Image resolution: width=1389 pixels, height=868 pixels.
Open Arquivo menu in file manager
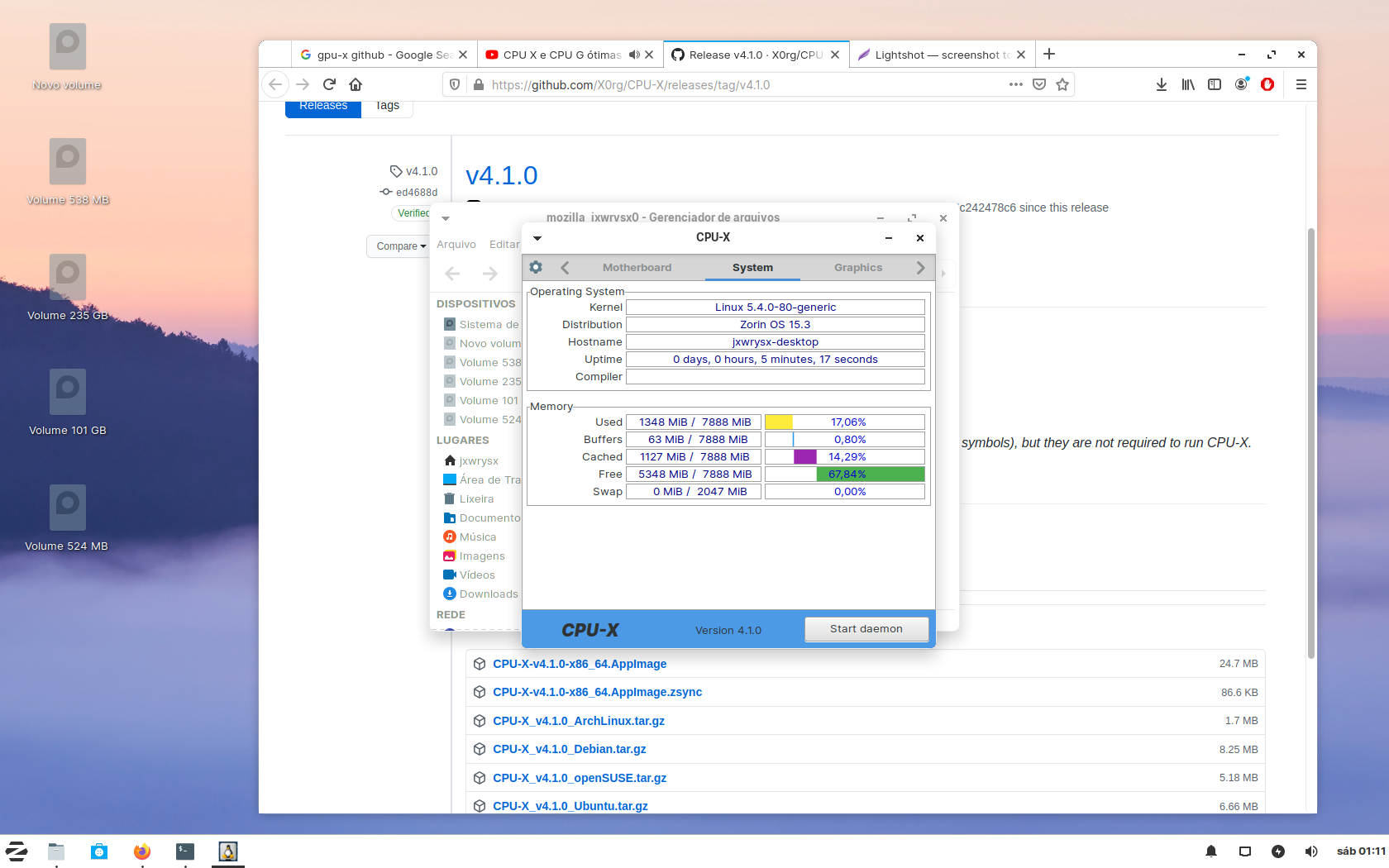pyautogui.click(x=456, y=245)
